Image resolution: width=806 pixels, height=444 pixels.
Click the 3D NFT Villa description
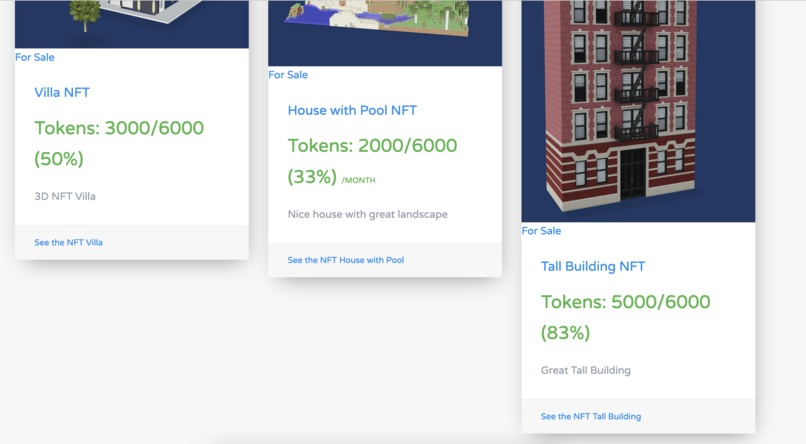click(x=65, y=196)
